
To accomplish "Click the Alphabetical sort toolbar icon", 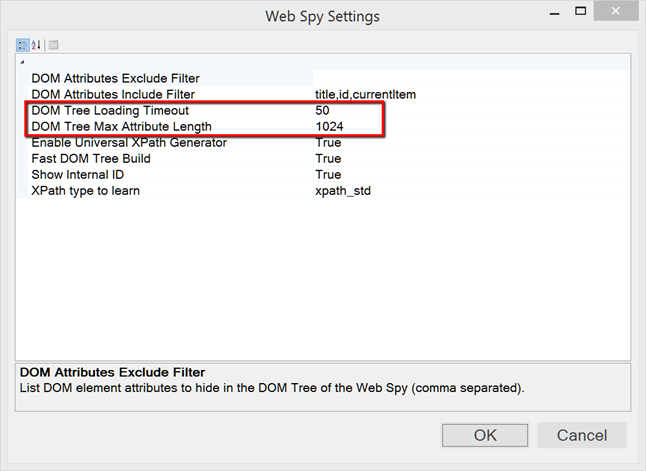I will click(x=36, y=45).
